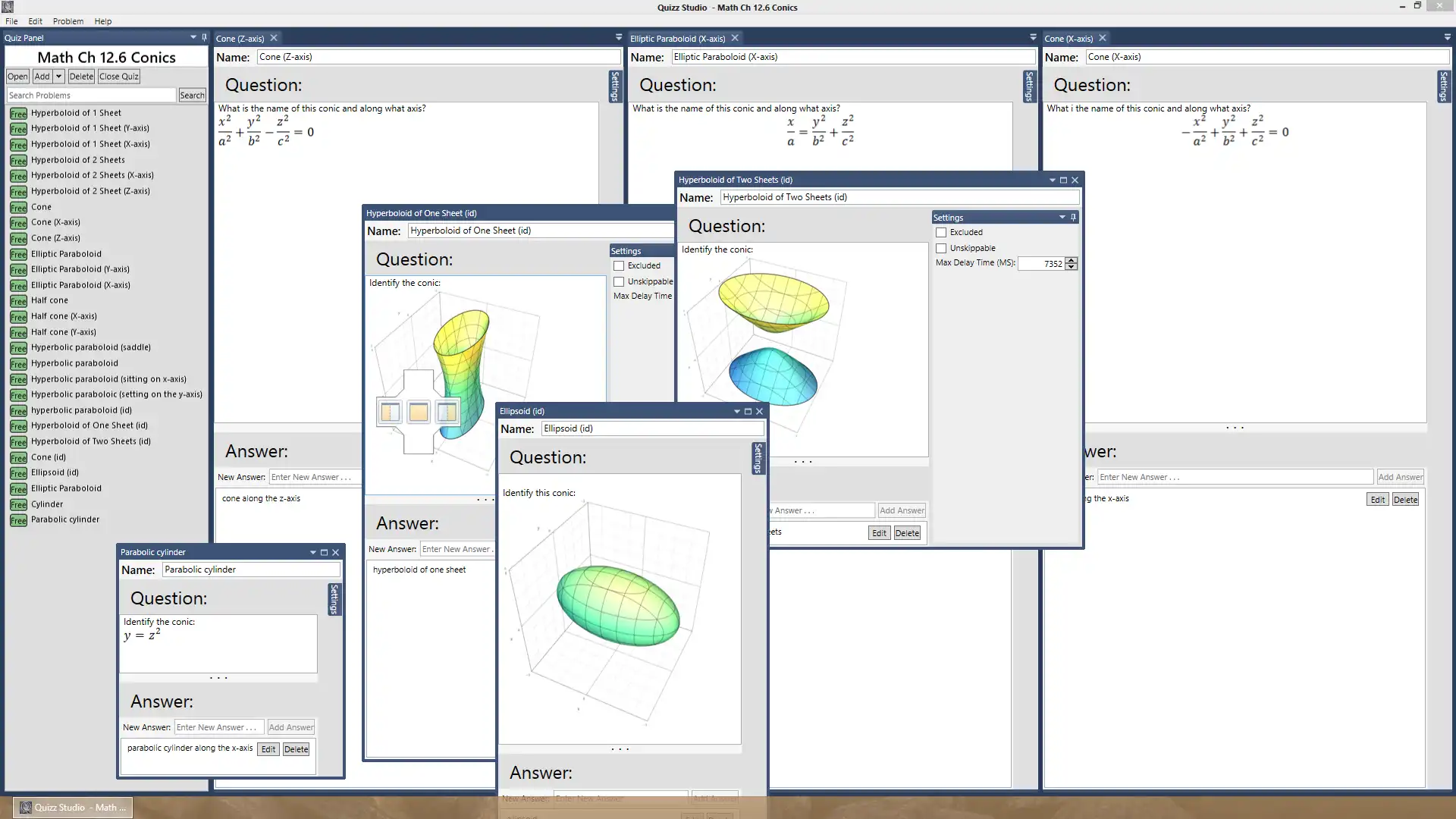The image size is (1456, 819).
Task: Select the Search Problems input field
Action: click(92, 95)
